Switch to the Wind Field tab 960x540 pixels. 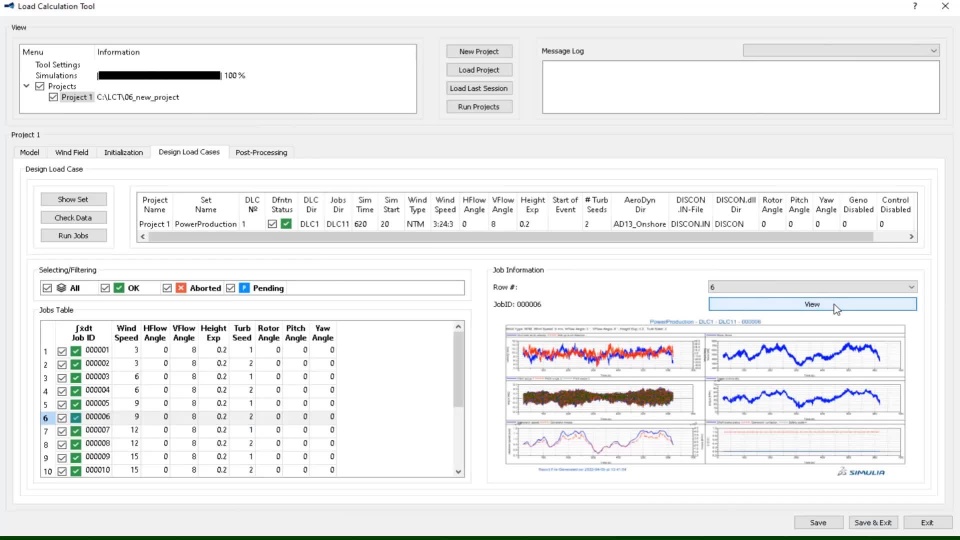coord(72,152)
